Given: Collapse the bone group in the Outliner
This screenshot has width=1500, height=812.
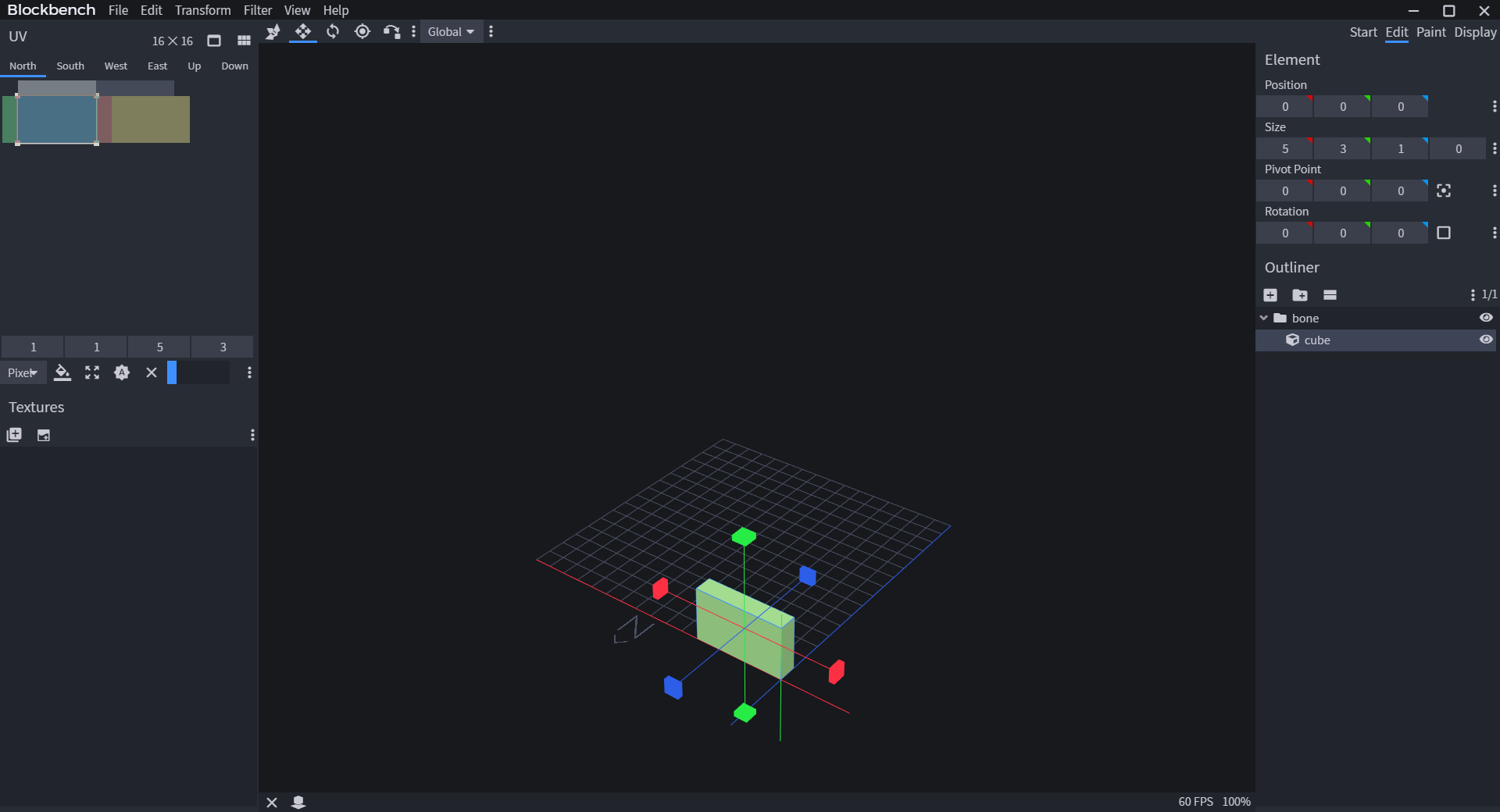Looking at the screenshot, I should coord(1264,318).
